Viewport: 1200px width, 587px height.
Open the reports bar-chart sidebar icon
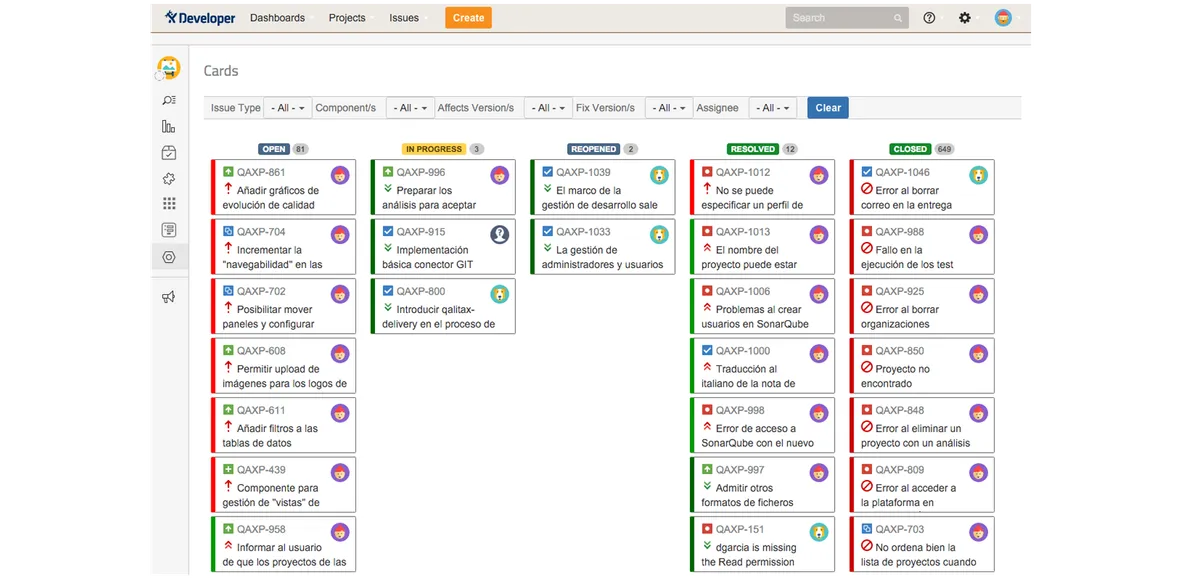[169, 126]
